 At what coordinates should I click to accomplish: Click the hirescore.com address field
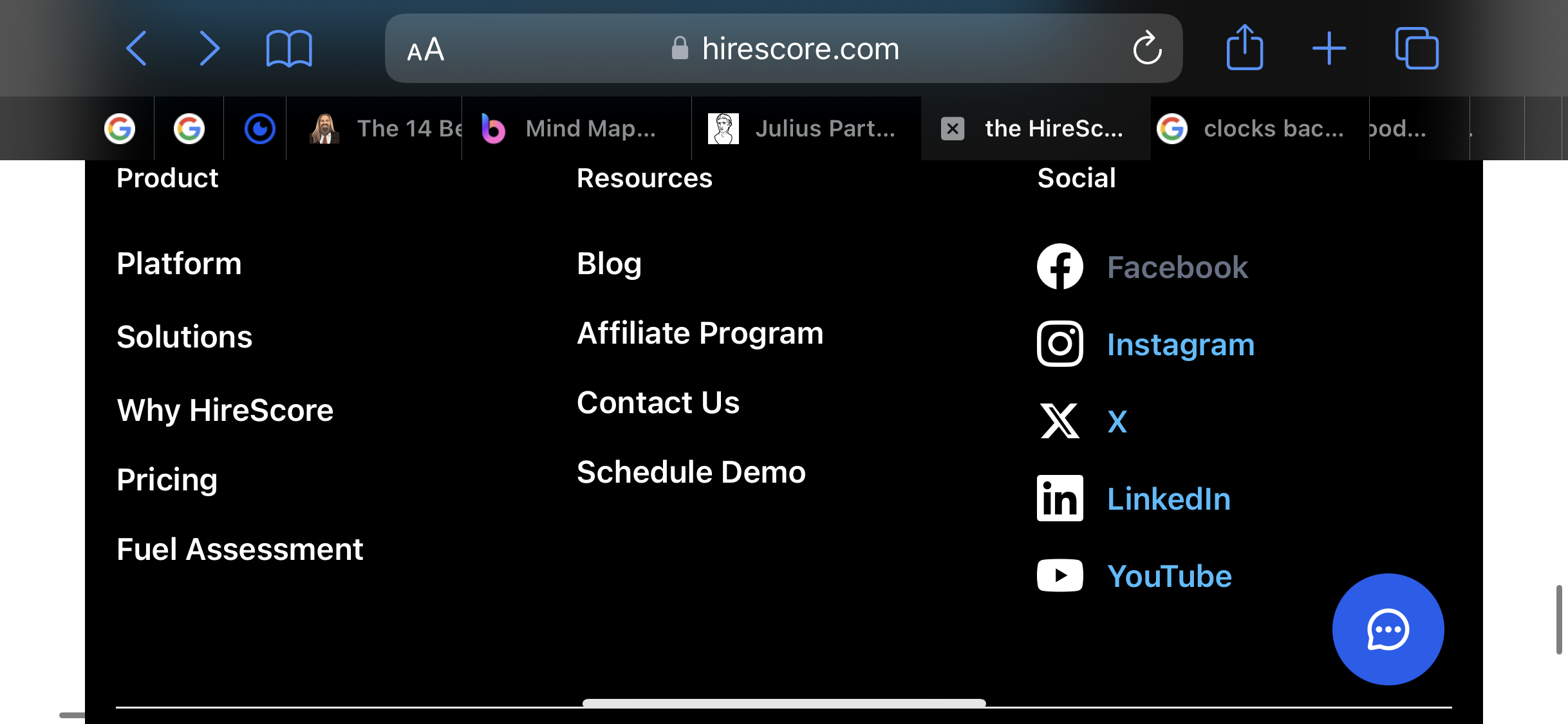coord(783,48)
